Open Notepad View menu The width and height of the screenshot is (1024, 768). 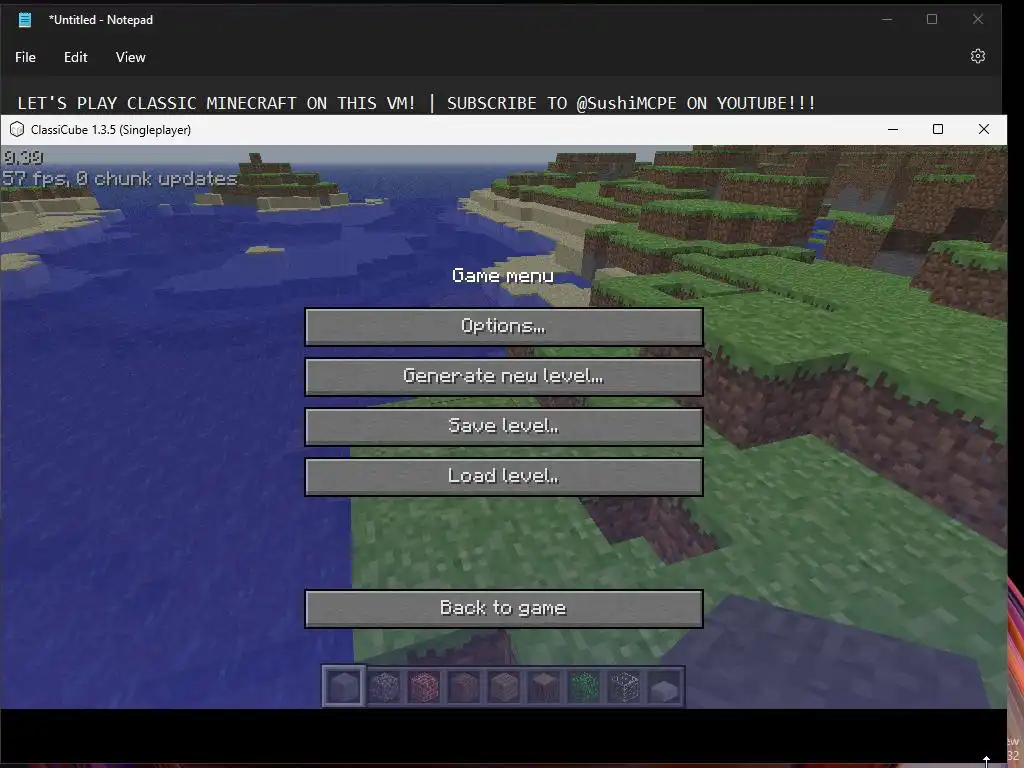coord(131,57)
